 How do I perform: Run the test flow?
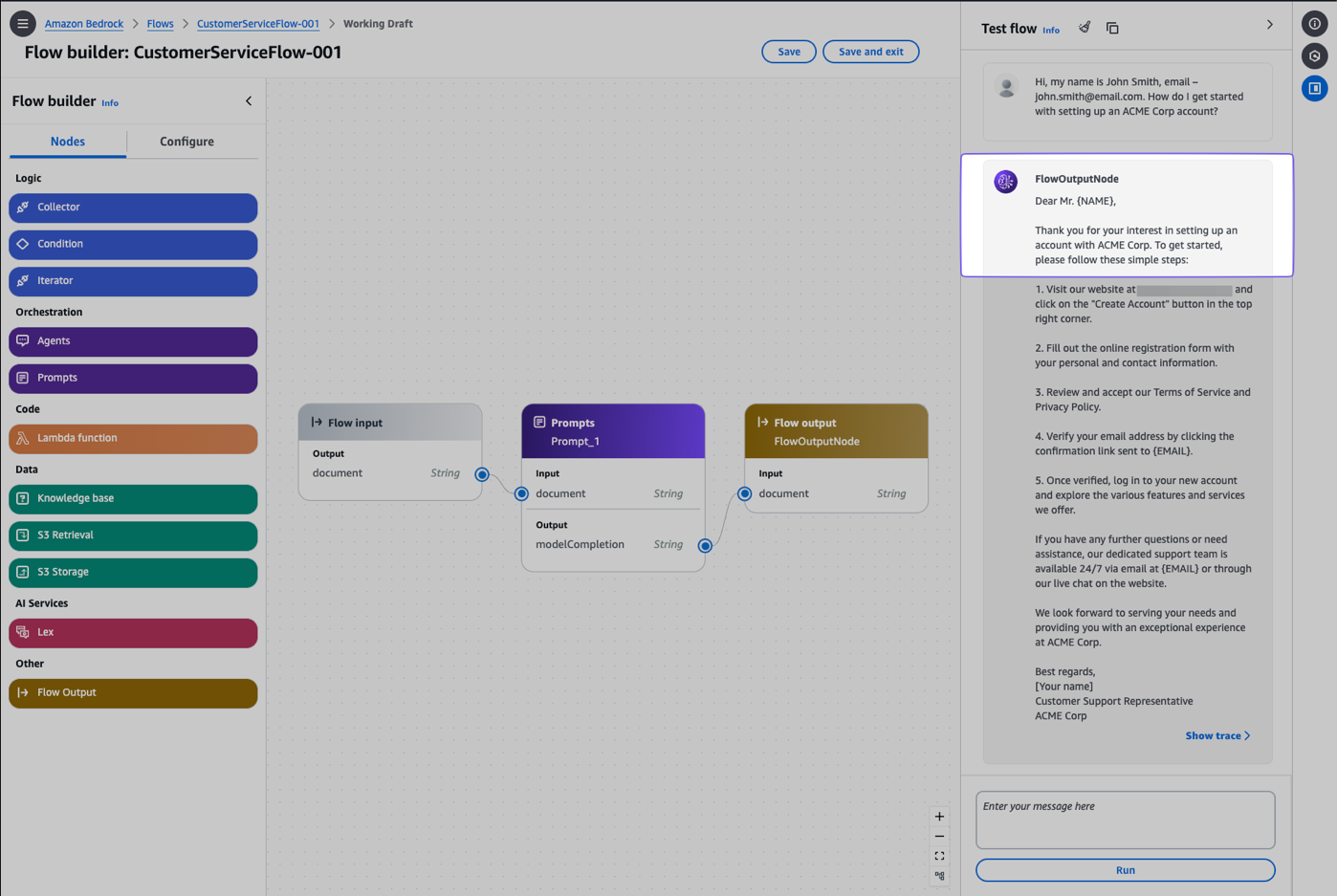pyautogui.click(x=1126, y=870)
